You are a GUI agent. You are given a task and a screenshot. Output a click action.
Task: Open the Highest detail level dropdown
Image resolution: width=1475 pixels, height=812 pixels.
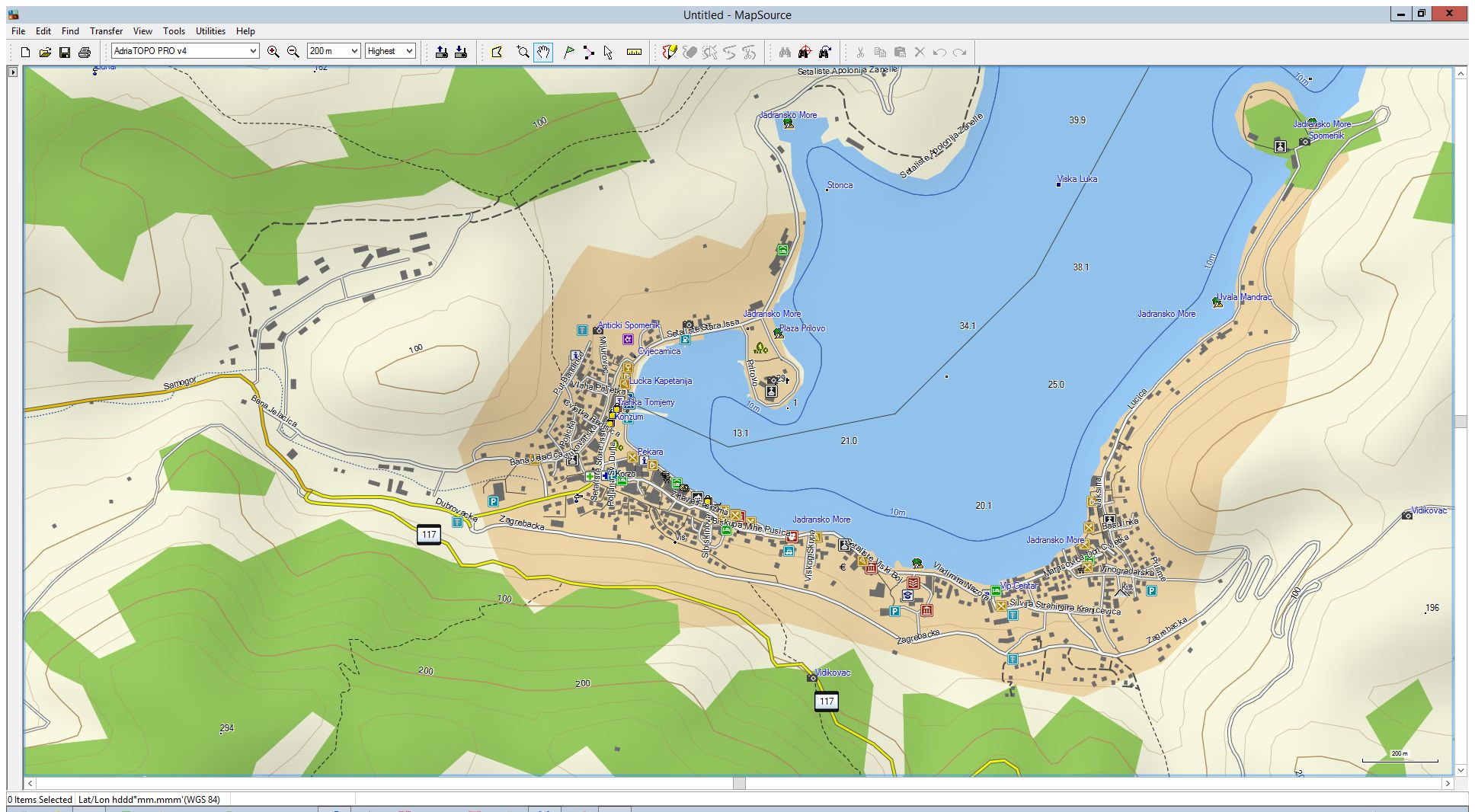[x=390, y=51]
